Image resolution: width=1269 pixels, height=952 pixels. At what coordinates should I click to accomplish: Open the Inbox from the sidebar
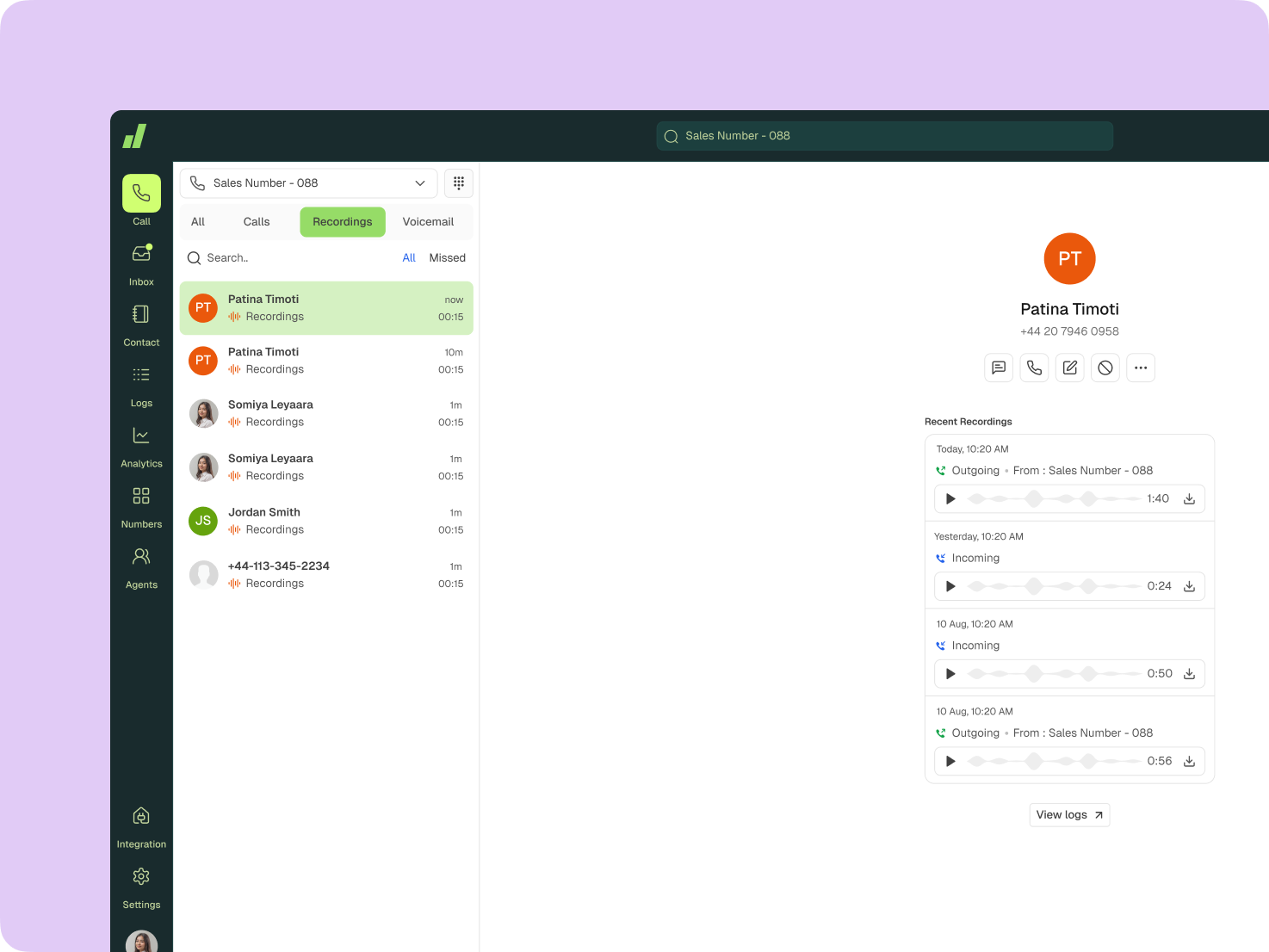coord(141,253)
